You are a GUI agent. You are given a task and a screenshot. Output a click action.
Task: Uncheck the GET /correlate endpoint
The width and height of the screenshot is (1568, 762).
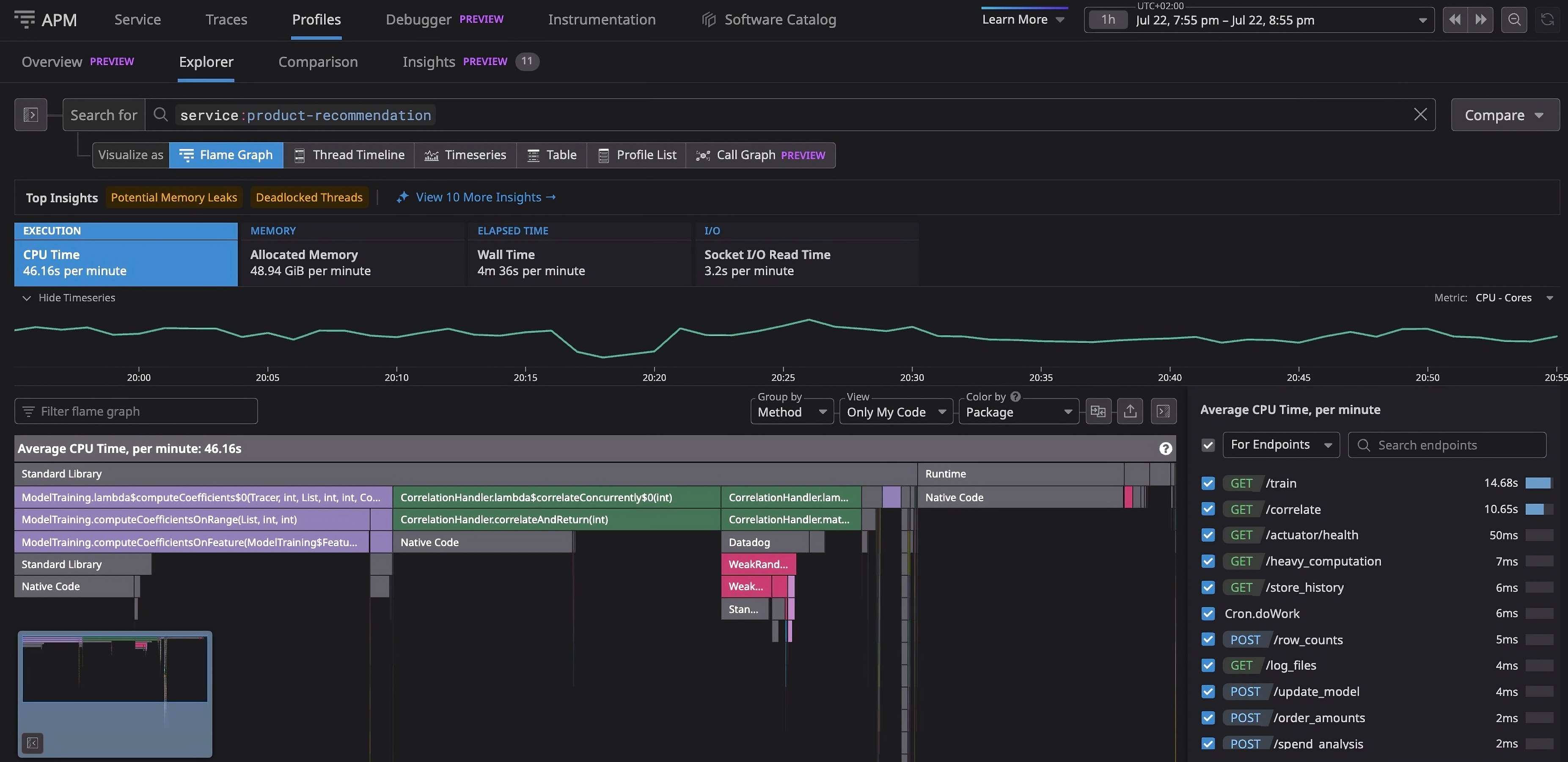click(1209, 509)
